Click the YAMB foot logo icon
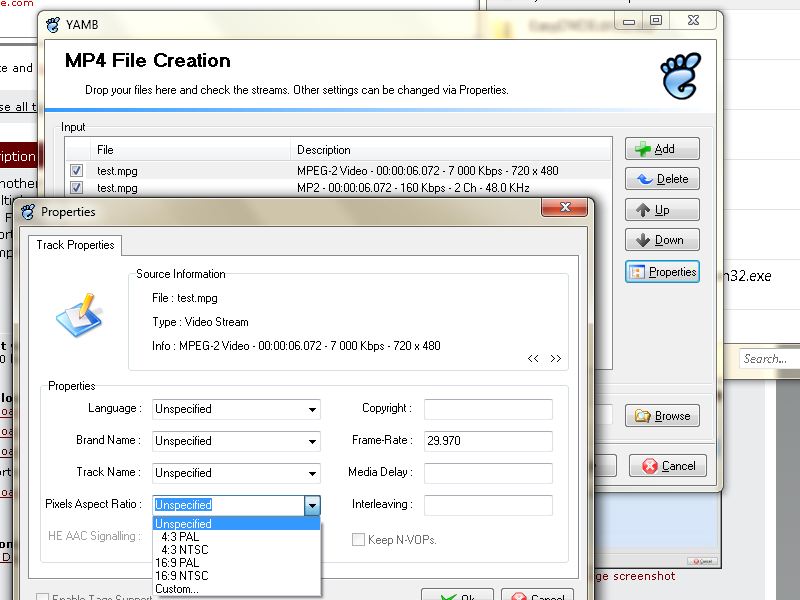Viewport: 800px width, 600px height. coord(681,76)
